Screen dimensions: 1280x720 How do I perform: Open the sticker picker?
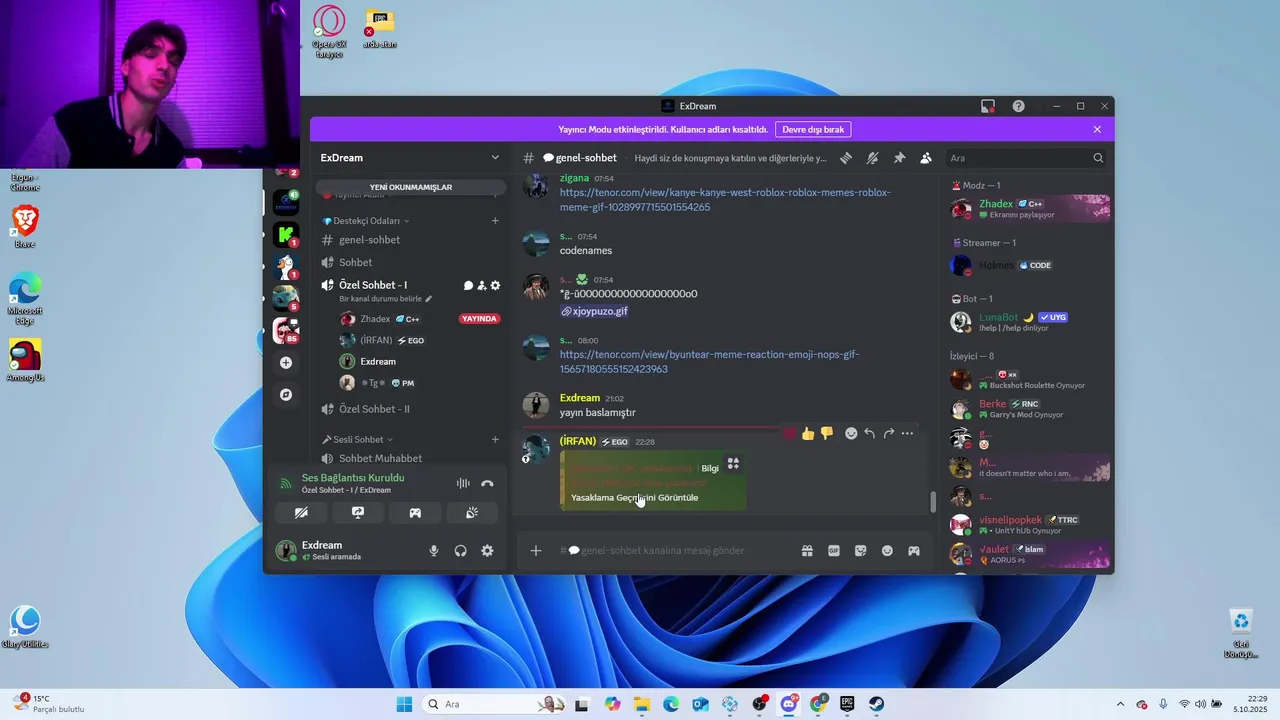click(x=860, y=550)
